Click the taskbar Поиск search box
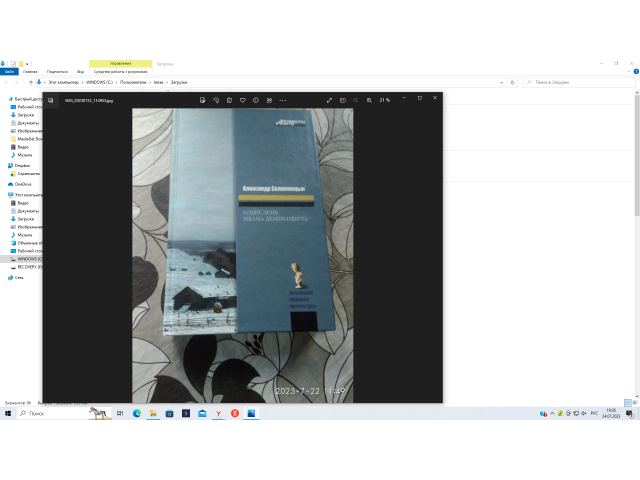 tap(64, 413)
